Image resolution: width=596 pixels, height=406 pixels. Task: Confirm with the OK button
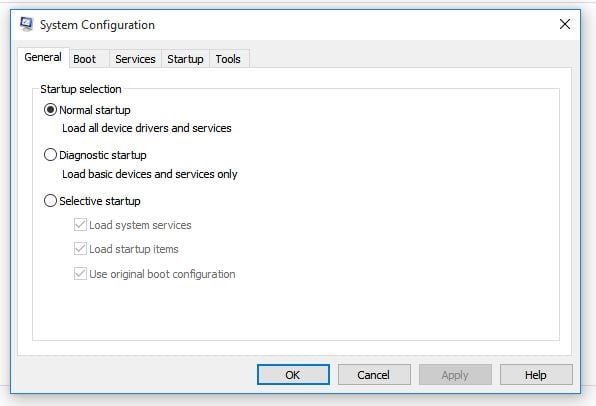[x=293, y=375]
